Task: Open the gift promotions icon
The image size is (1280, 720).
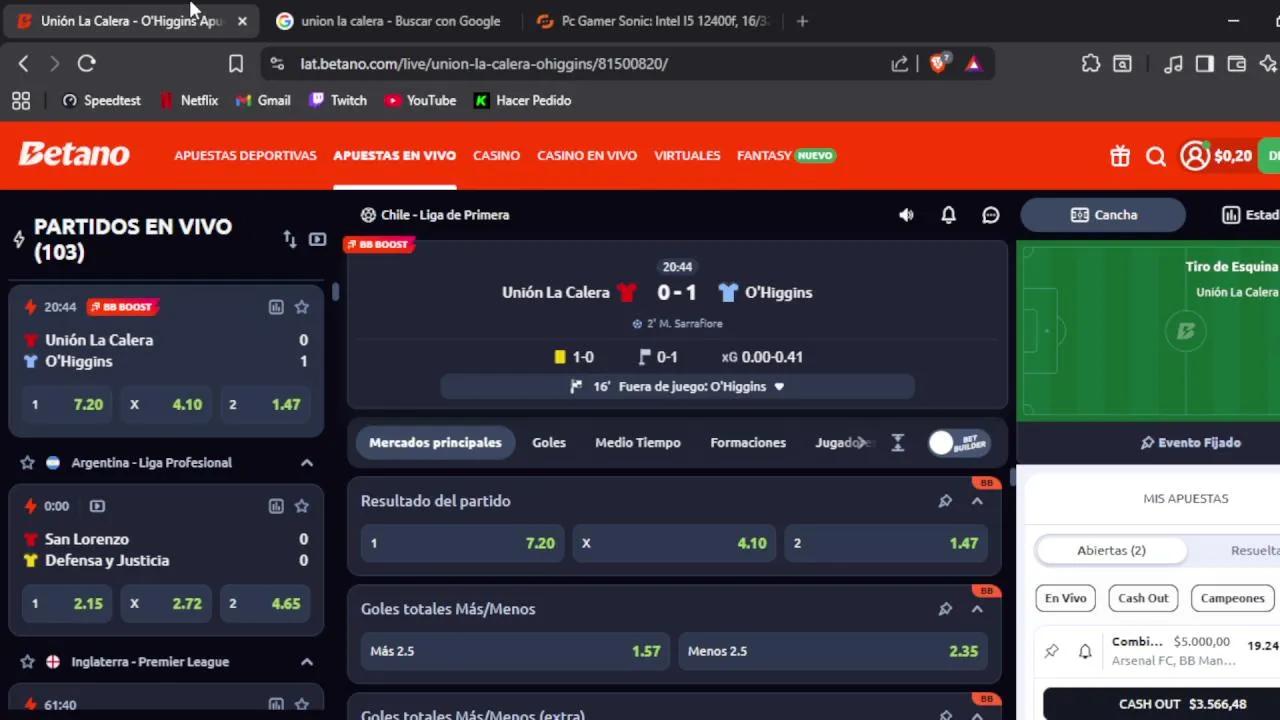Action: click(x=1120, y=156)
